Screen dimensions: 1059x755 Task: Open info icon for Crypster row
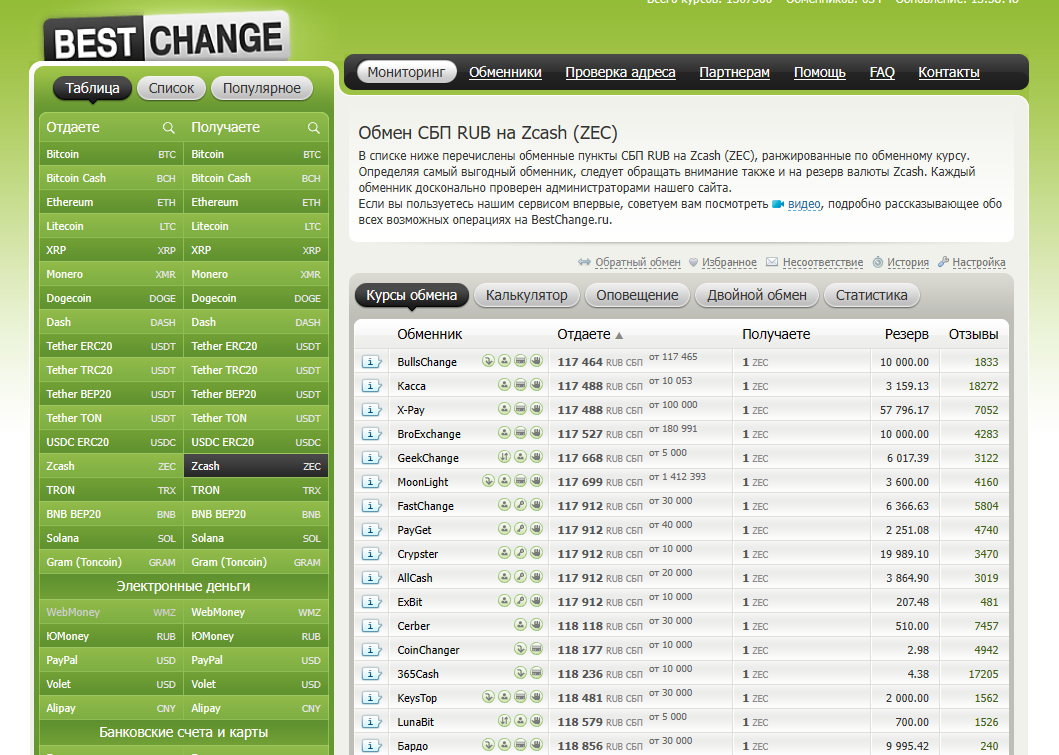[x=371, y=554]
